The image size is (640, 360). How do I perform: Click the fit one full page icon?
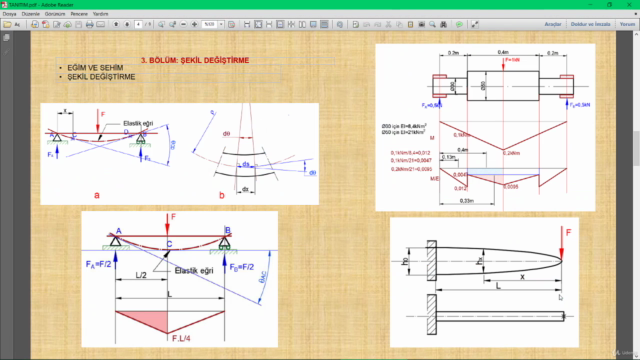(x=258, y=24)
